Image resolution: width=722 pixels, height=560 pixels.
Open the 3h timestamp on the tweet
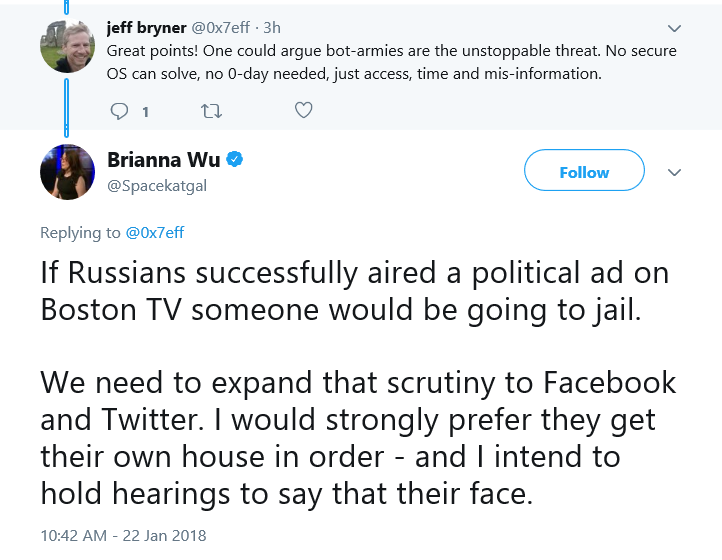click(272, 28)
